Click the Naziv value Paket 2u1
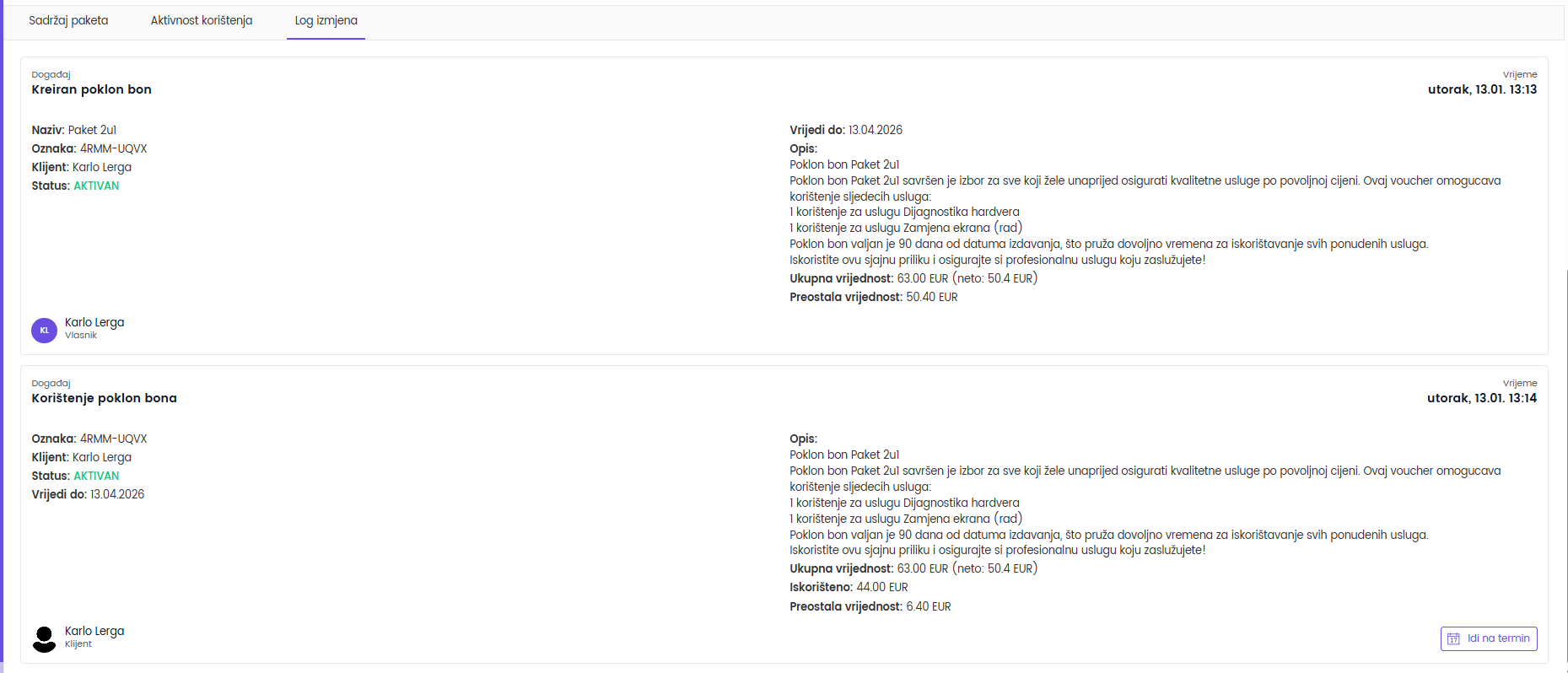 [92, 130]
